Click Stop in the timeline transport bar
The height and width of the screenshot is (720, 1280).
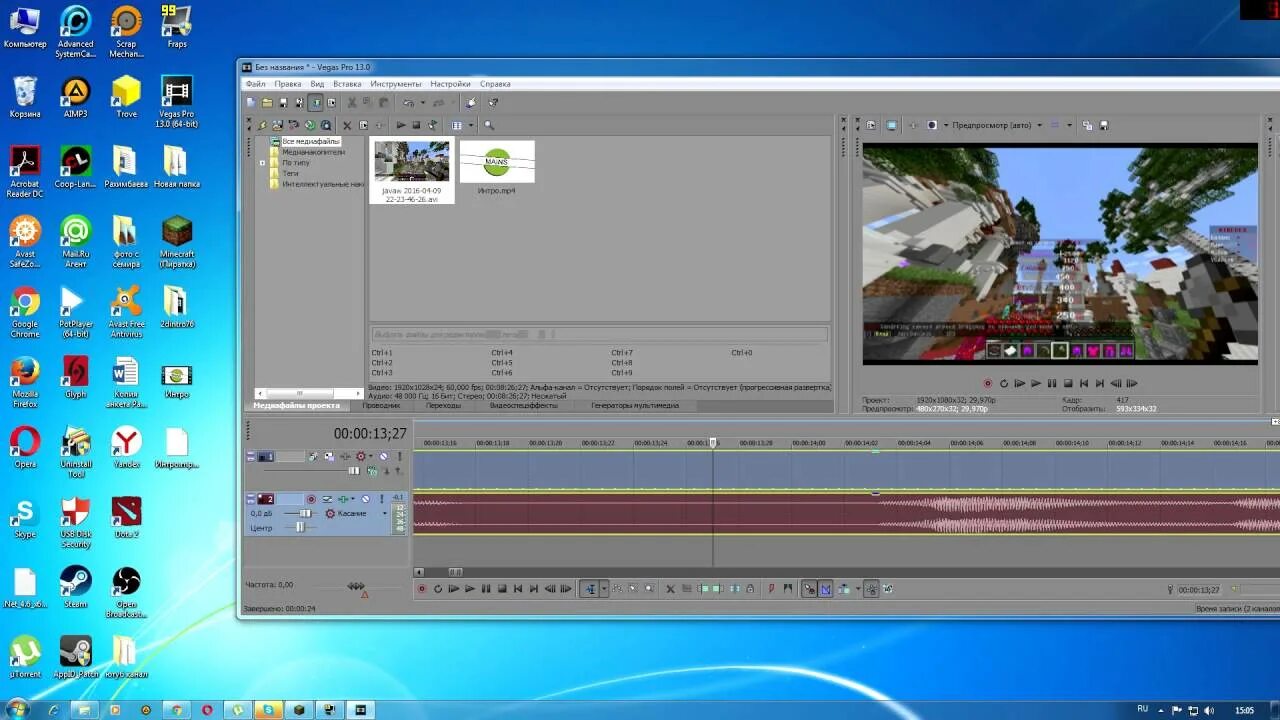point(502,589)
